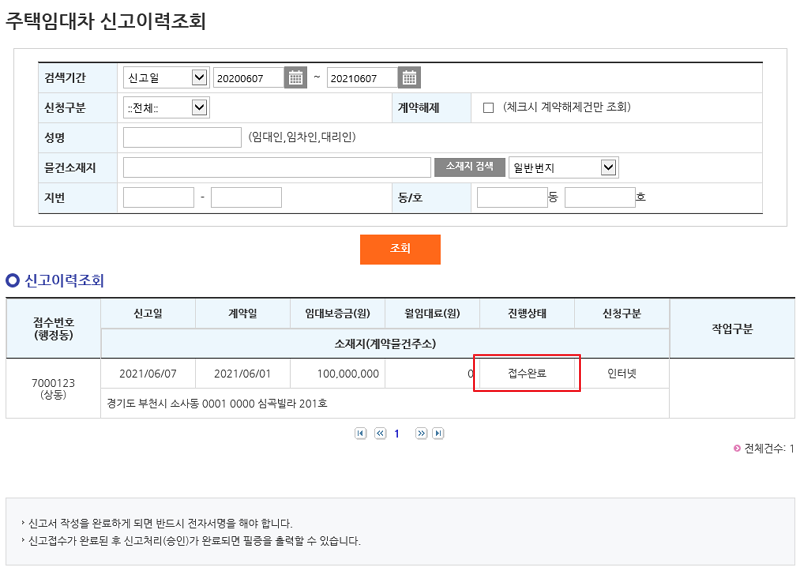Jump to the last results page

point(438,433)
